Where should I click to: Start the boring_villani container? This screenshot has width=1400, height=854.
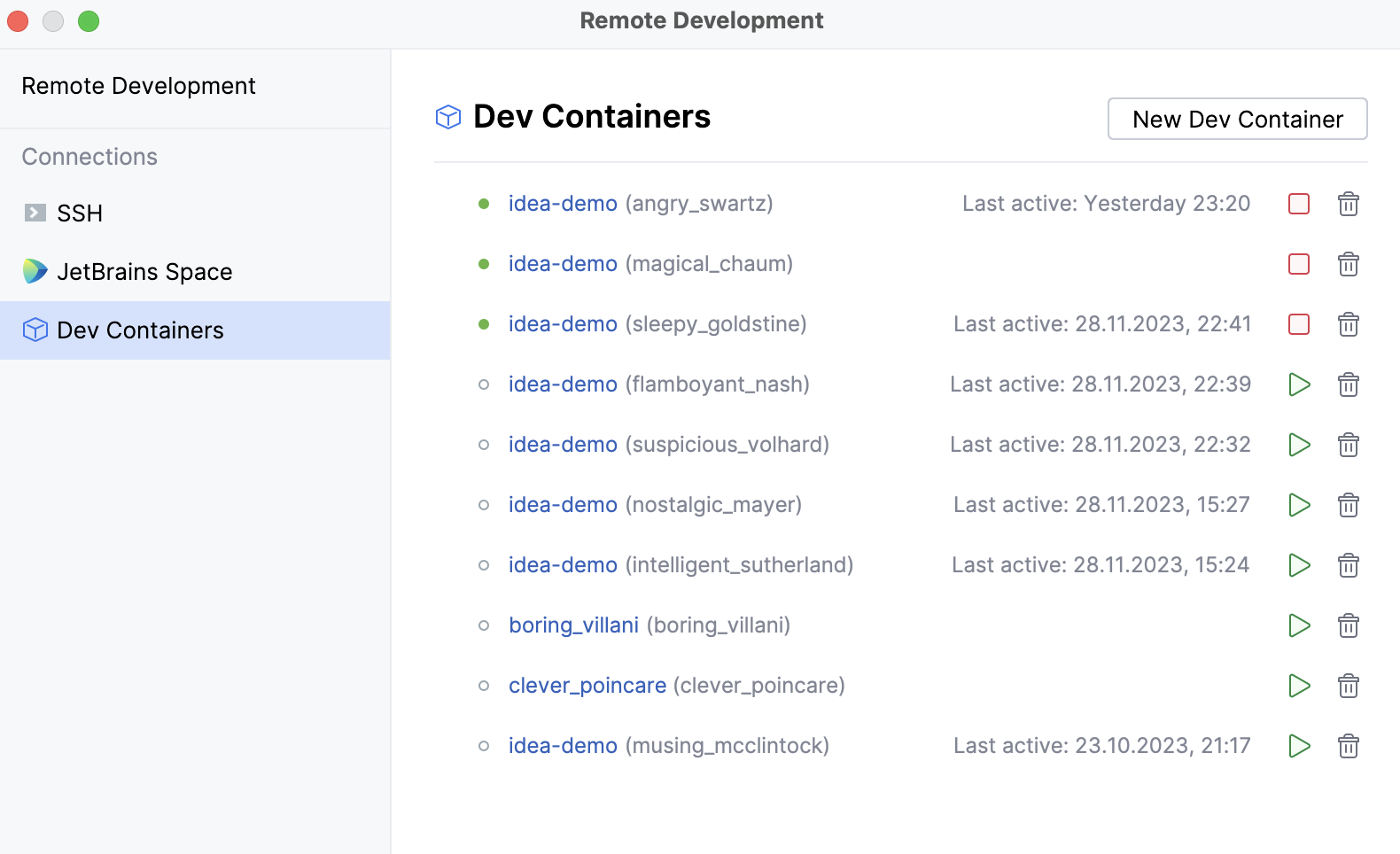click(x=1299, y=625)
